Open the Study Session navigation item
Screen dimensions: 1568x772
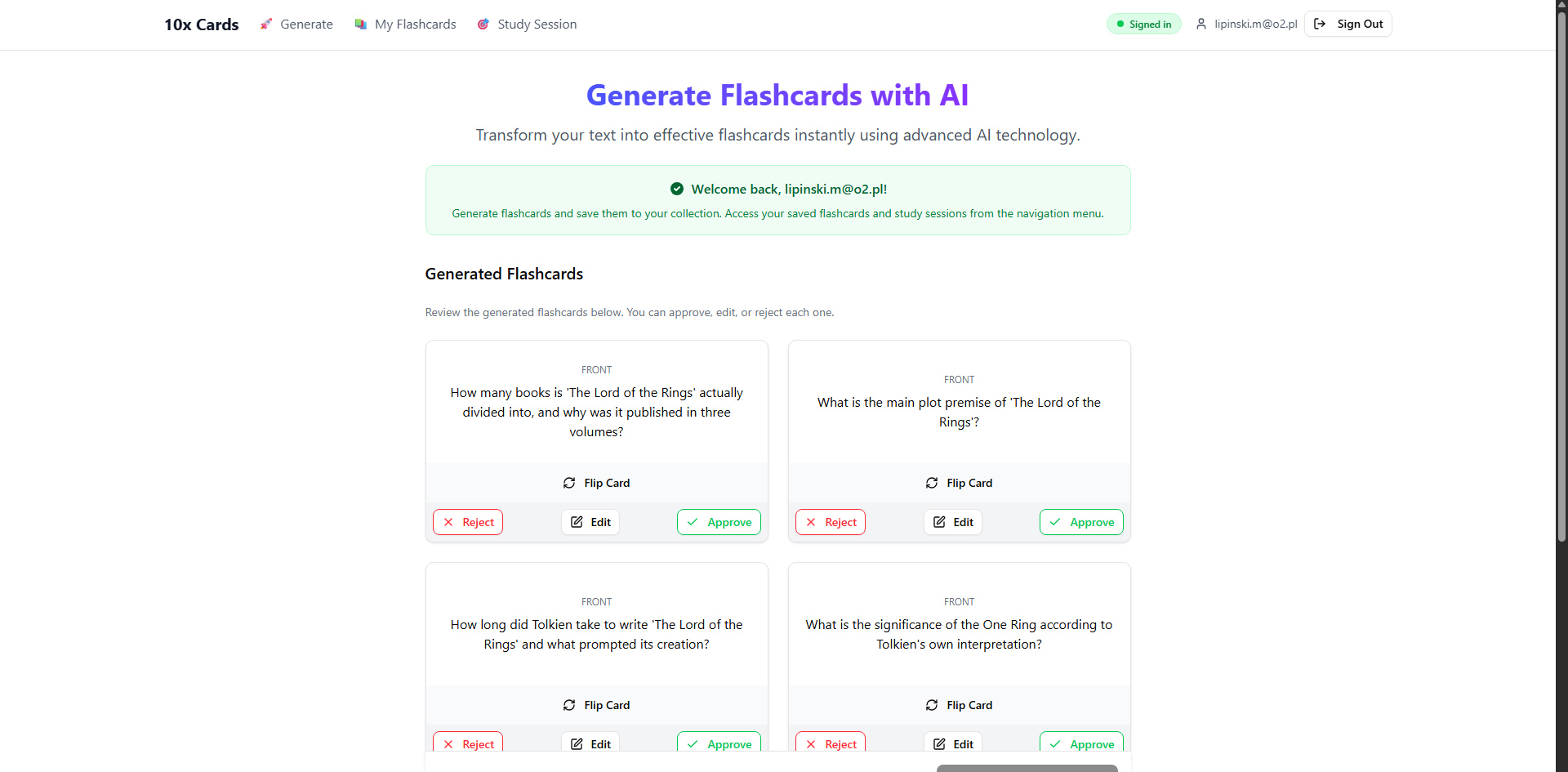527,25
